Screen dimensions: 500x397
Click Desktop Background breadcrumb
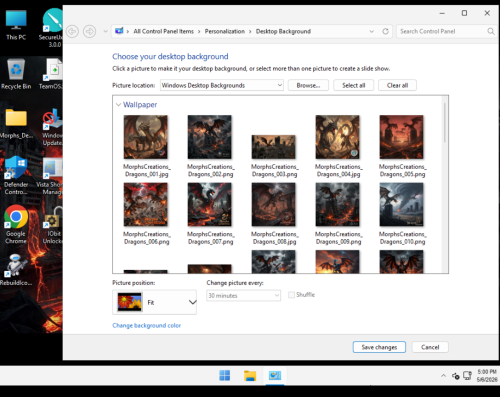click(x=283, y=31)
